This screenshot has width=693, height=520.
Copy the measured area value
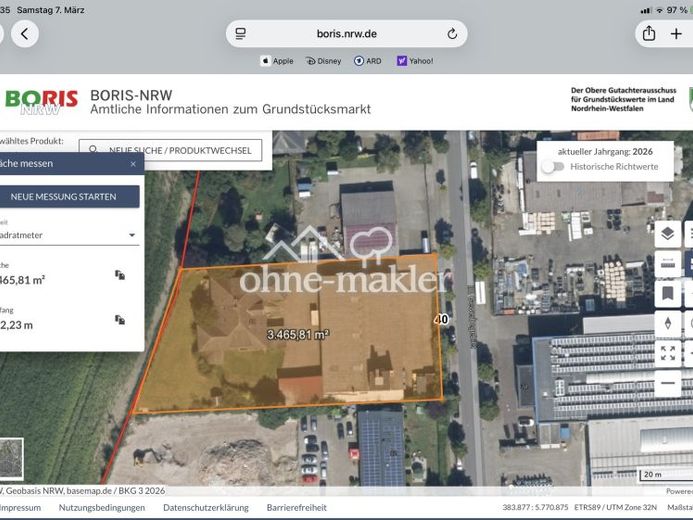click(x=120, y=275)
